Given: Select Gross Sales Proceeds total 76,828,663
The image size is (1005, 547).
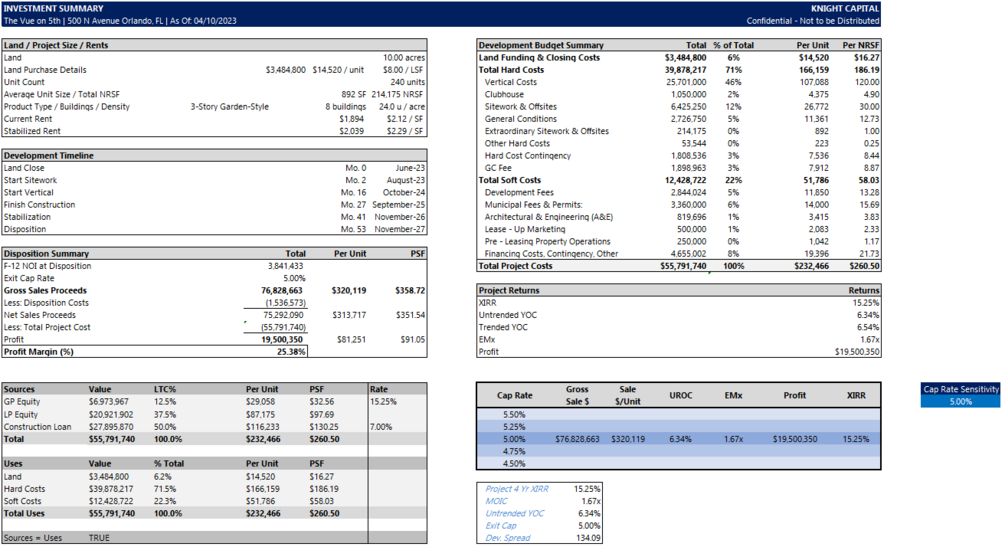Looking at the screenshot, I should (282, 290).
